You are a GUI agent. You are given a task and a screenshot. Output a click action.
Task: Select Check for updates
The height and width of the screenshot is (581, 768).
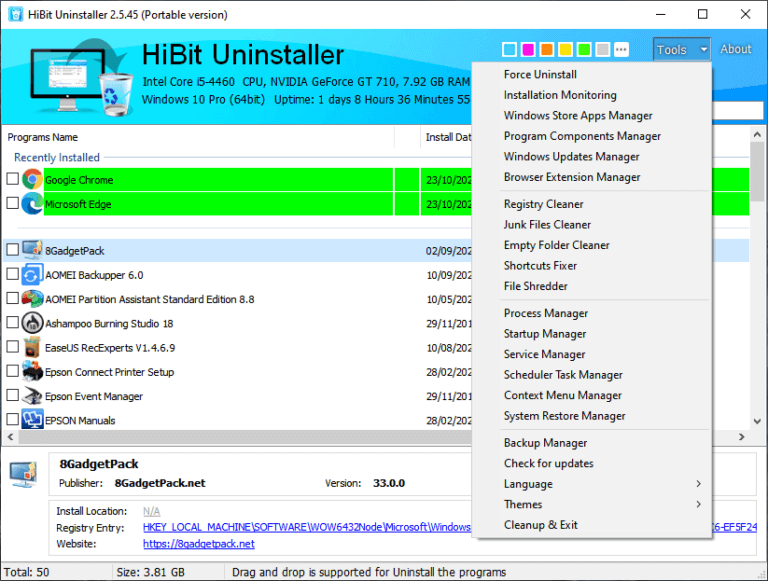click(549, 463)
